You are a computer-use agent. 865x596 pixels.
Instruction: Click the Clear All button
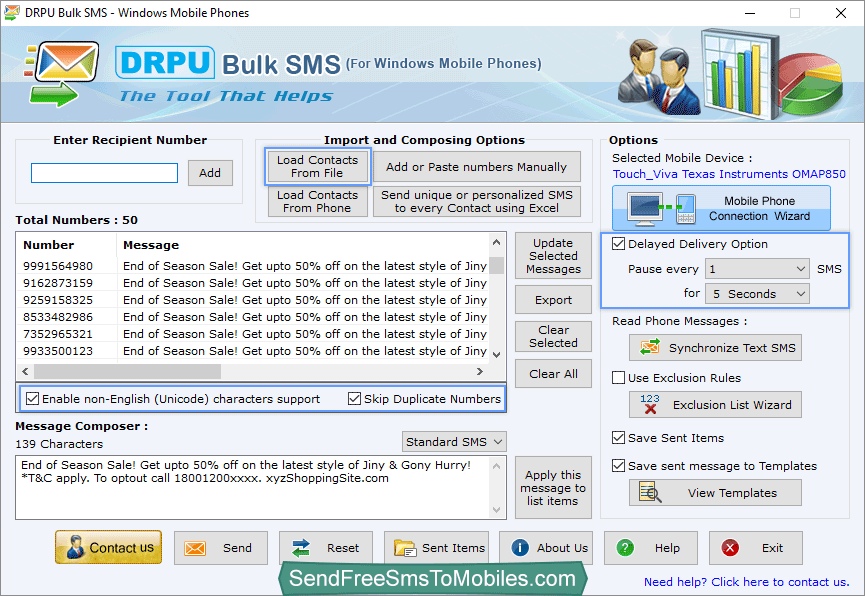pyautogui.click(x=553, y=374)
